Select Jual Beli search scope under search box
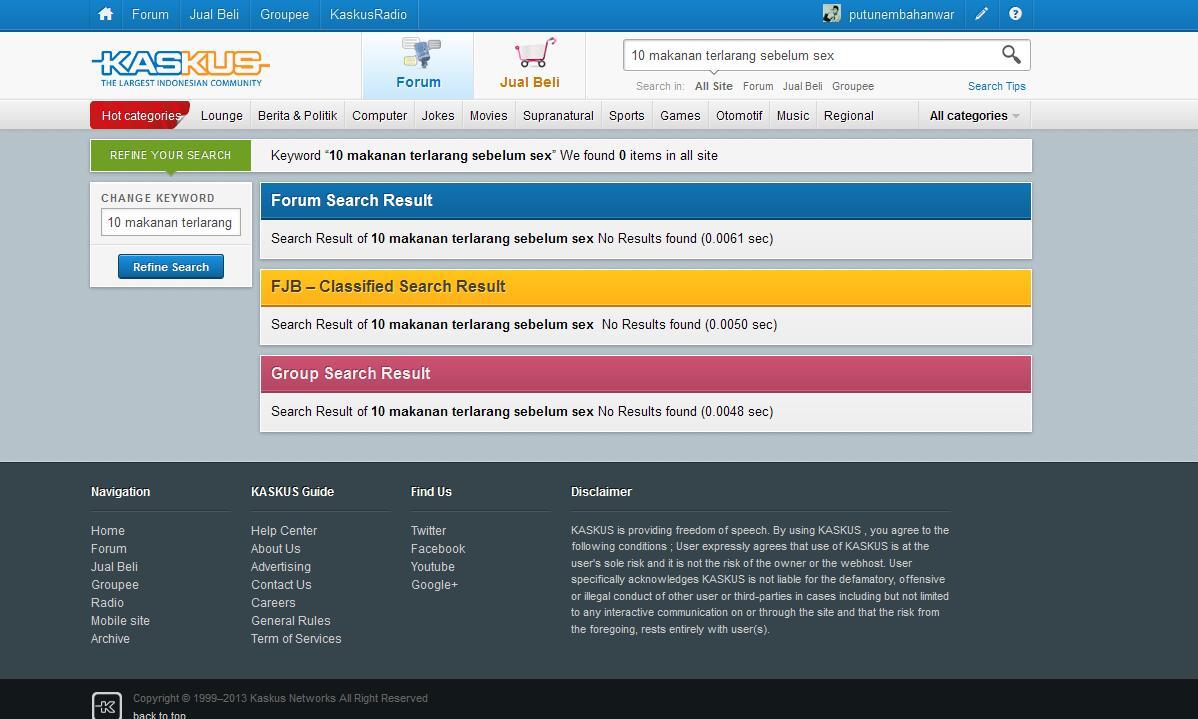The height and width of the screenshot is (719, 1198). pyautogui.click(x=802, y=86)
